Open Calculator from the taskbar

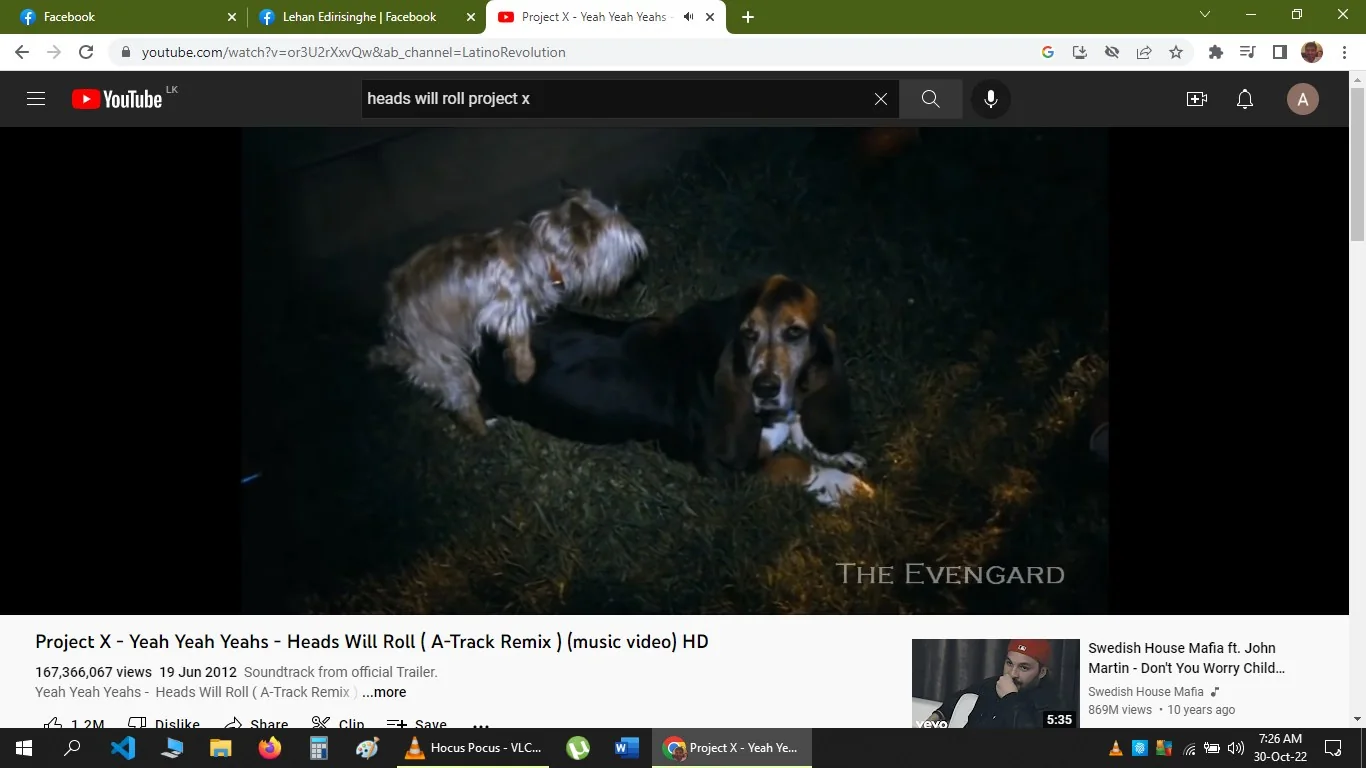(x=319, y=748)
